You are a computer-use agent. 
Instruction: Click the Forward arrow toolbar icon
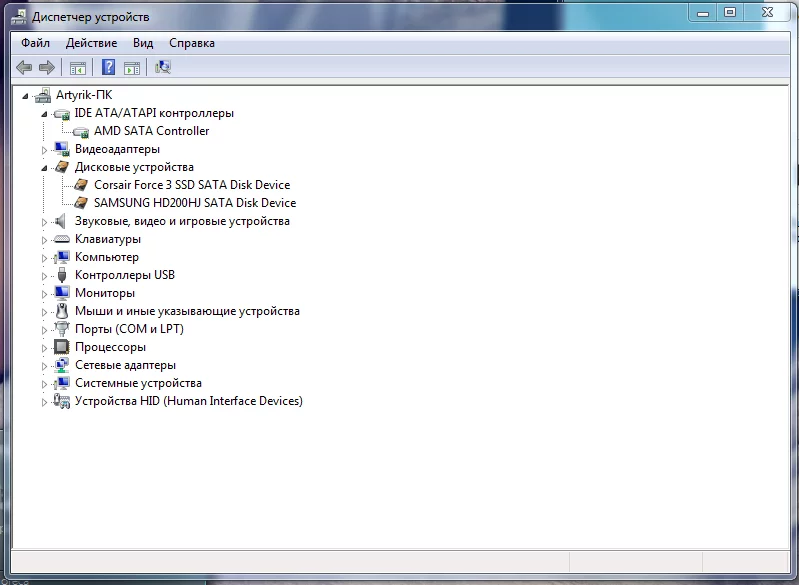coord(47,67)
